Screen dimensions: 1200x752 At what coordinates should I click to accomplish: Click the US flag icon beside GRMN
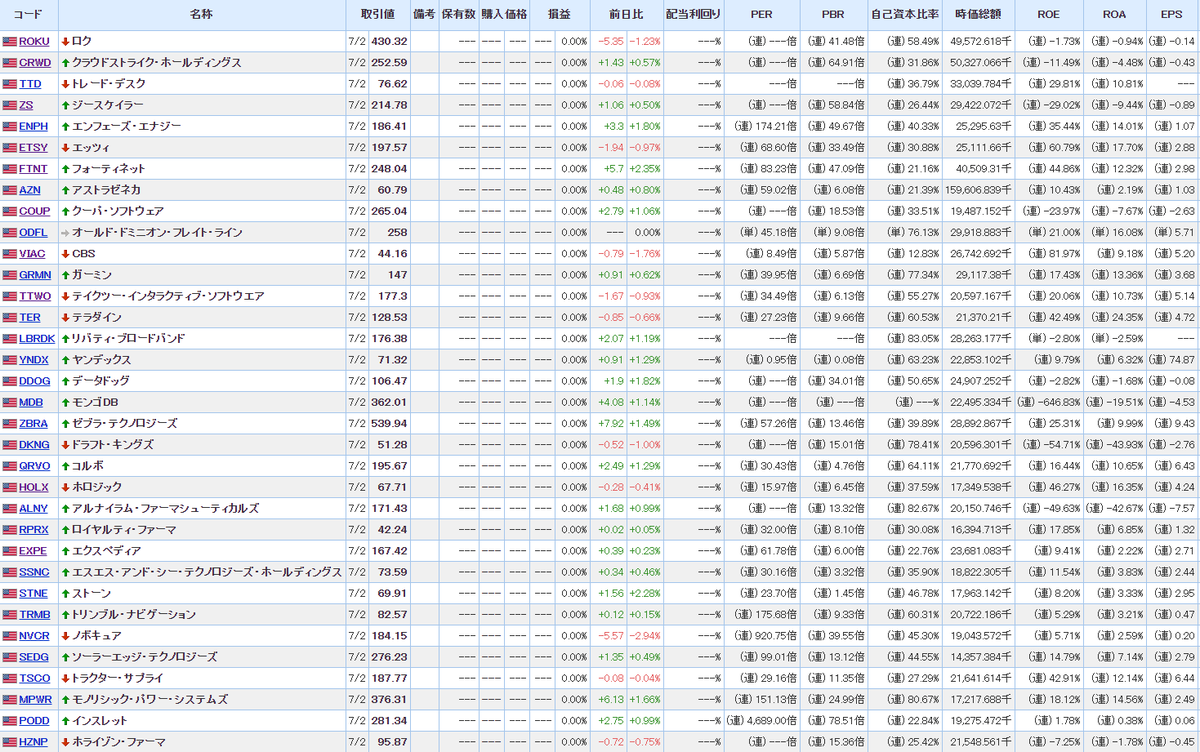[10, 275]
